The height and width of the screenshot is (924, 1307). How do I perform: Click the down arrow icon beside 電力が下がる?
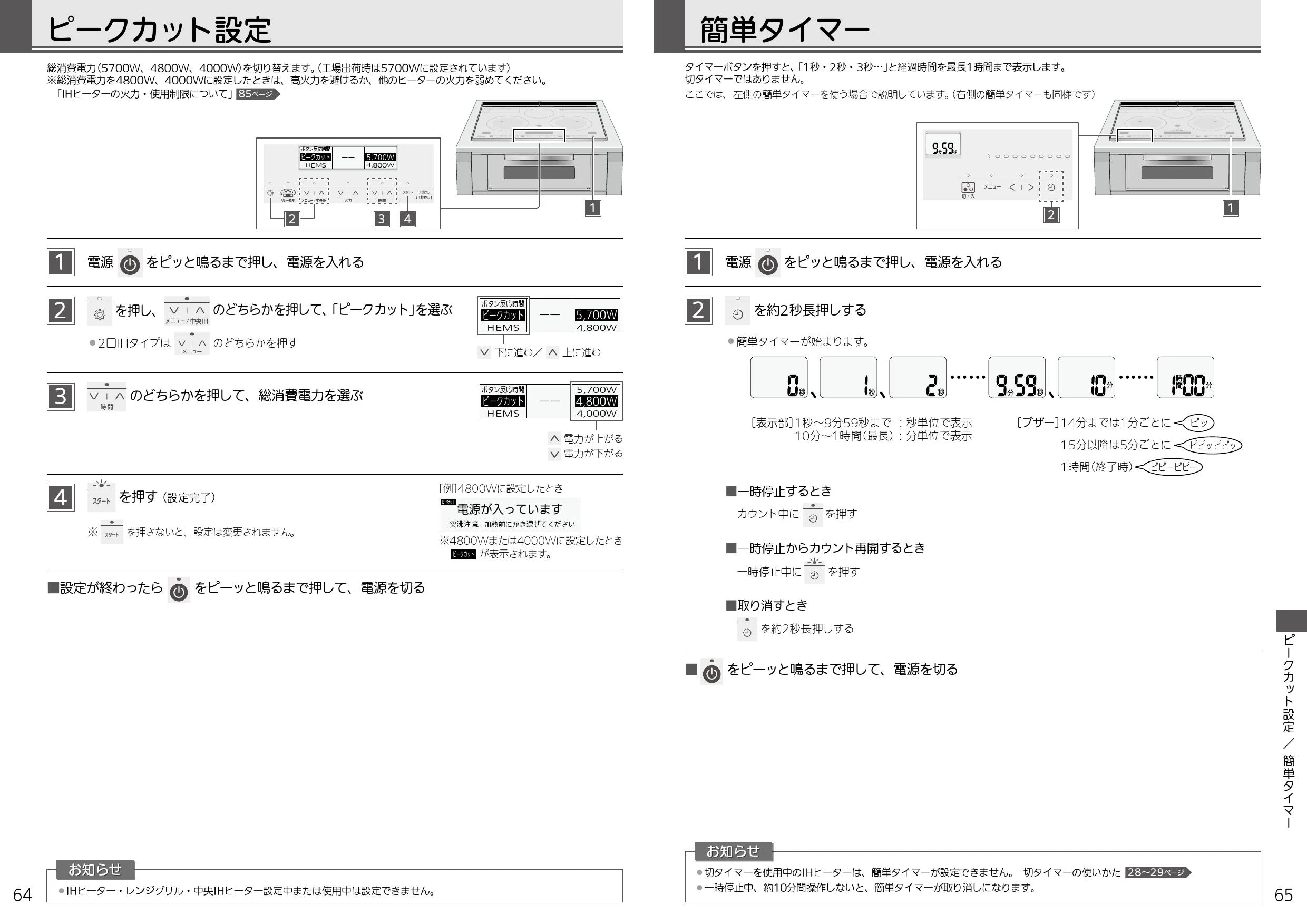(554, 454)
